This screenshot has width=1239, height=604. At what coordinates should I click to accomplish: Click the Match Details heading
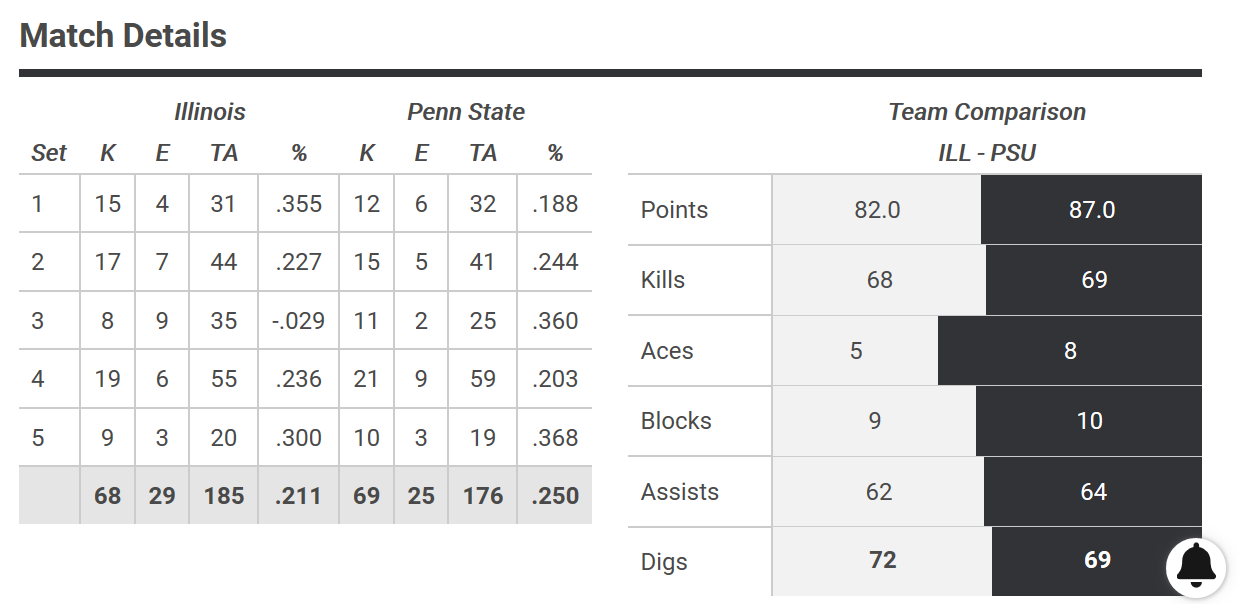(x=123, y=36)
